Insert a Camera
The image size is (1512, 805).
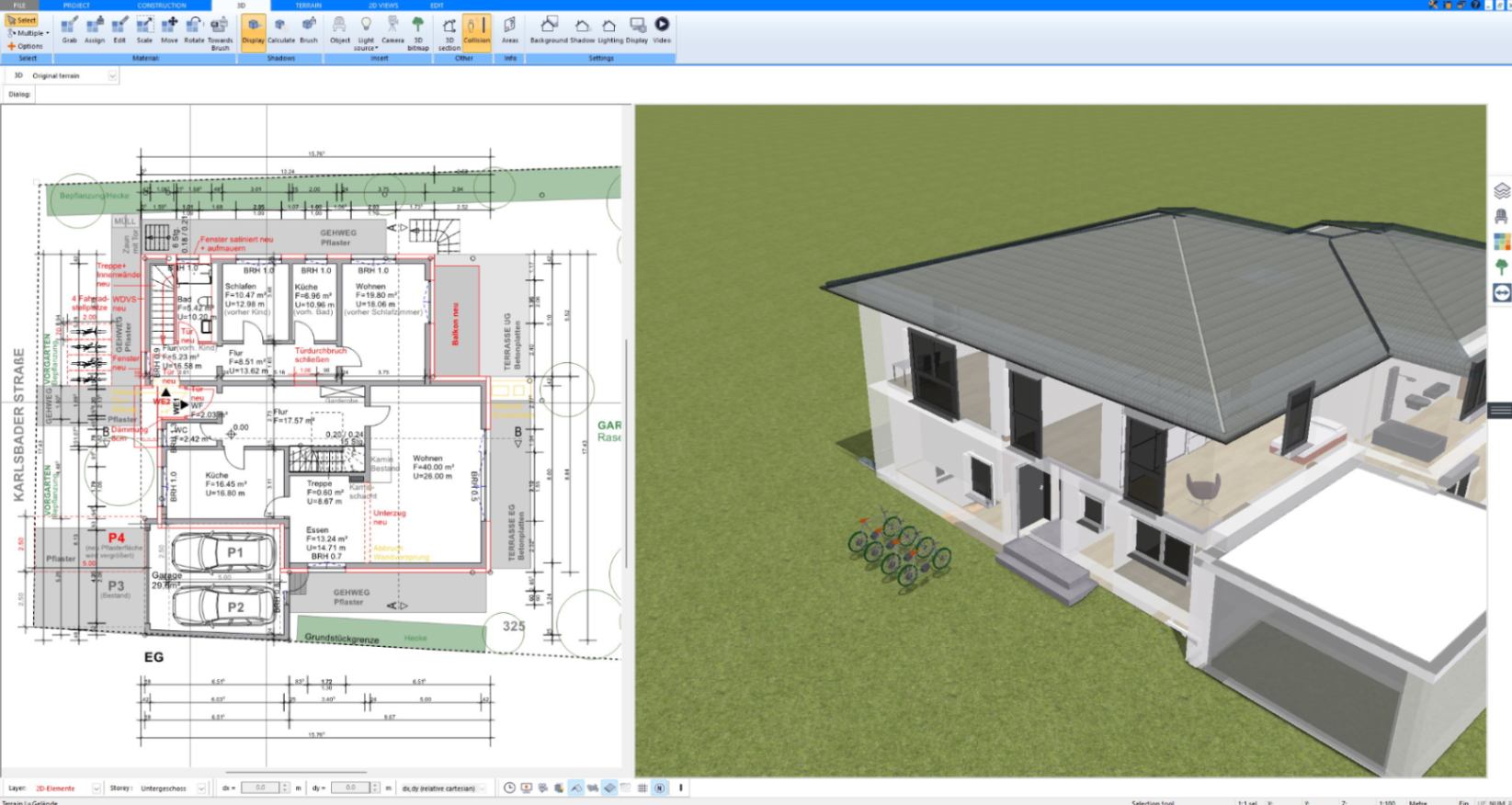pos(392,30)
